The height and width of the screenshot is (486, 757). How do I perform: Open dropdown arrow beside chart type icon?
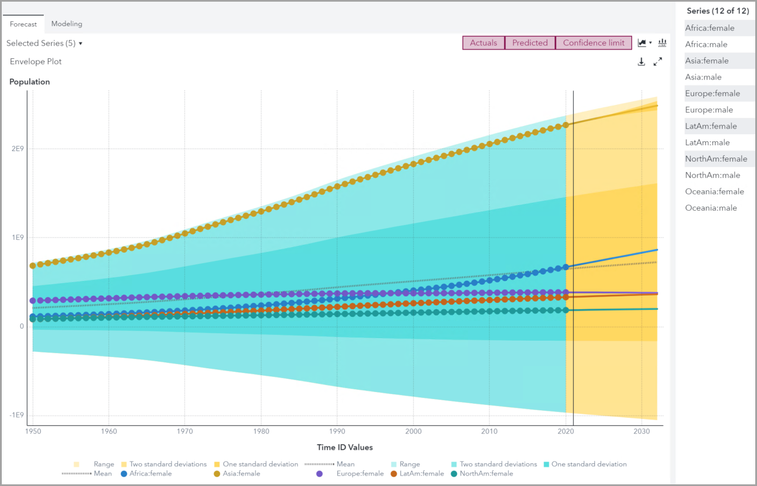pos(650,43)
